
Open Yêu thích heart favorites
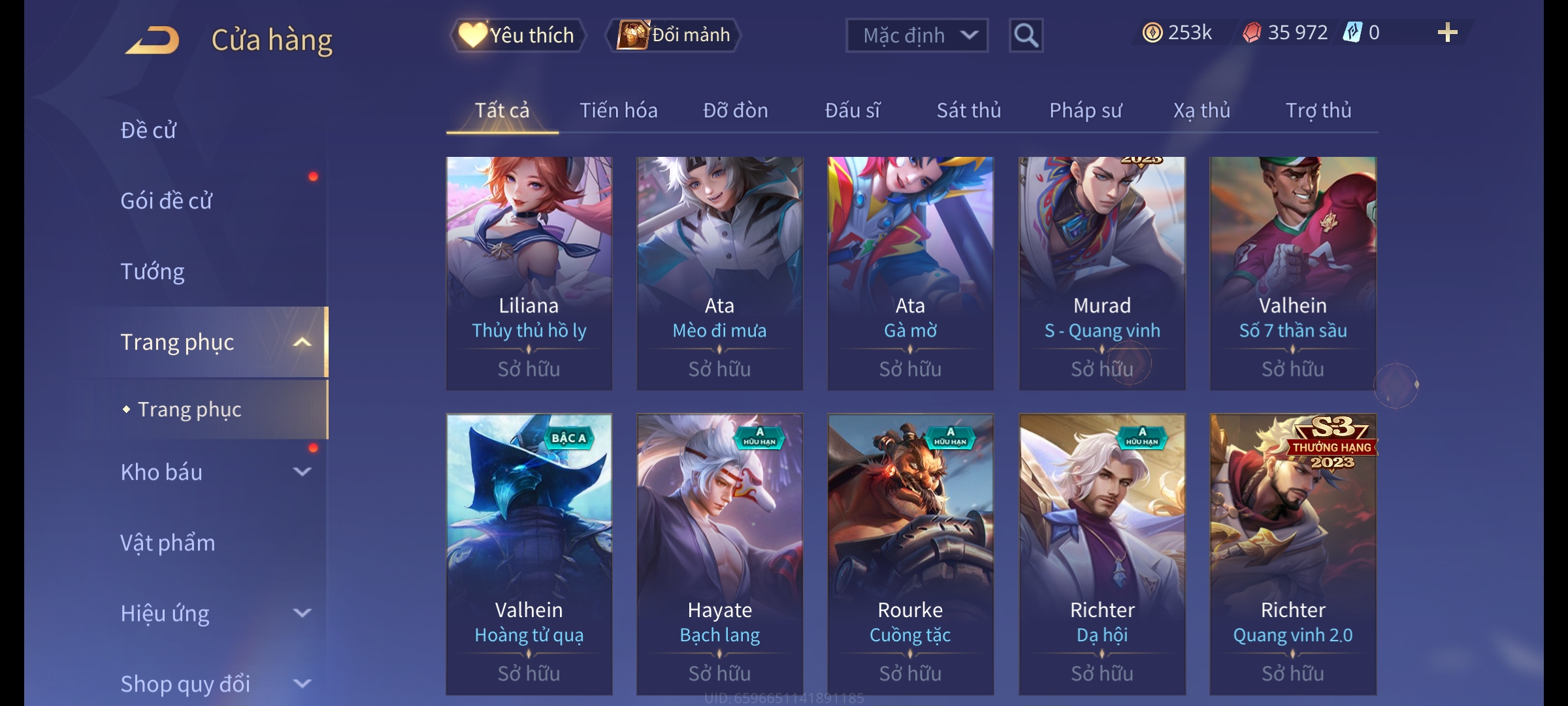click(x=517, y=35)
